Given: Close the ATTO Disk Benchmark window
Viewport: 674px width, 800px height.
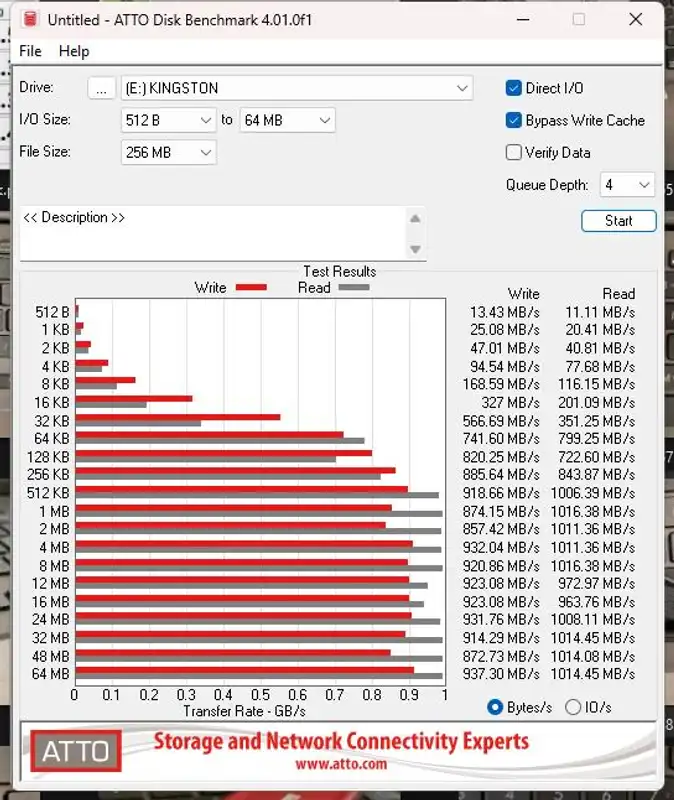Looking at the screenshot, I should point(634,20).
